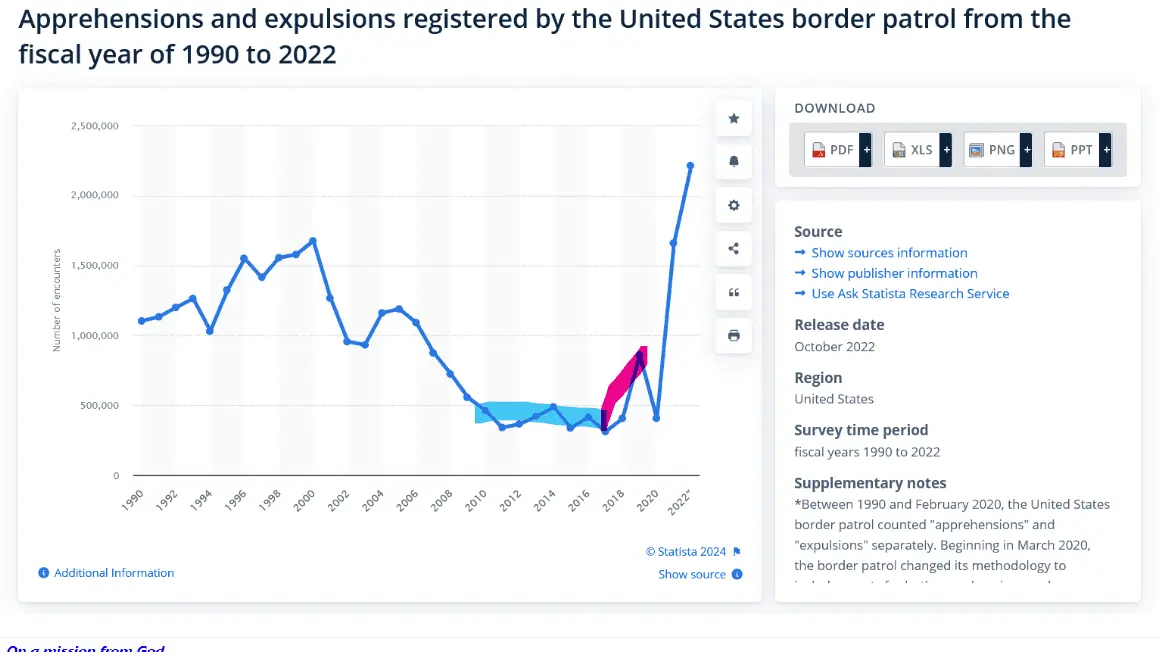This screenshot has width=1173, height=652.
Task: Click the Show source link
Action: tap(692, 574)
